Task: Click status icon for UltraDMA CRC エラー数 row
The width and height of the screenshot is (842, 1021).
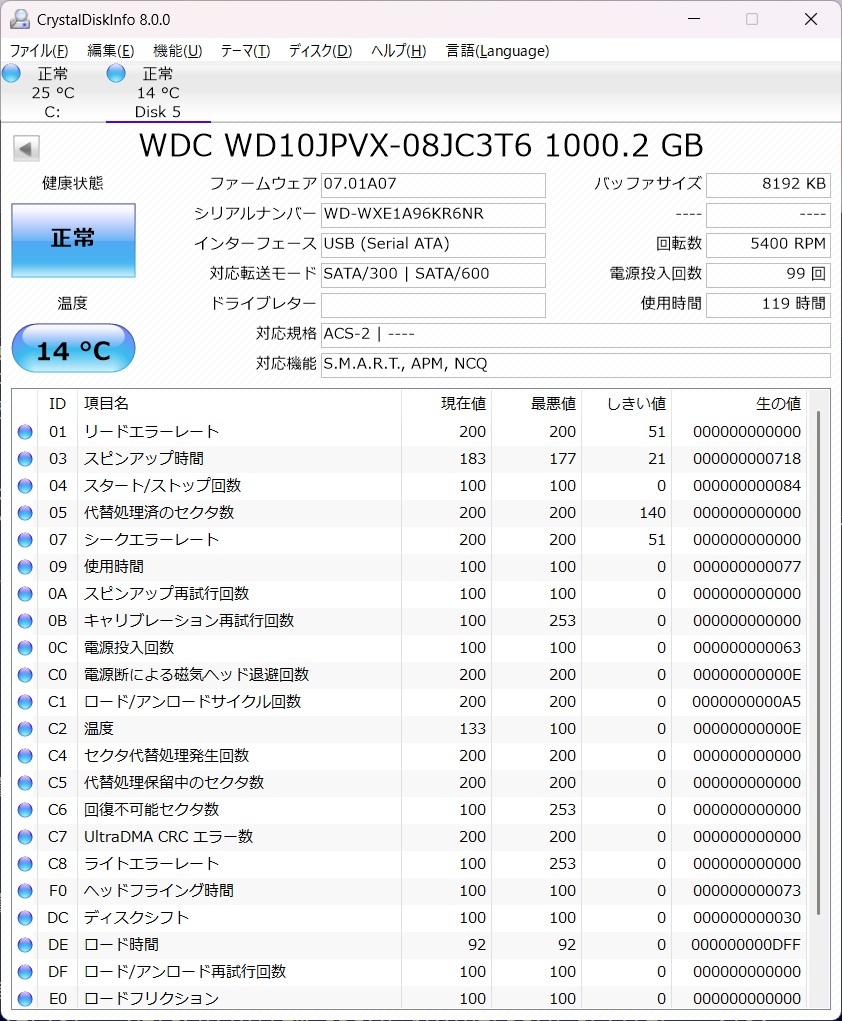Action: click(25, 837)
